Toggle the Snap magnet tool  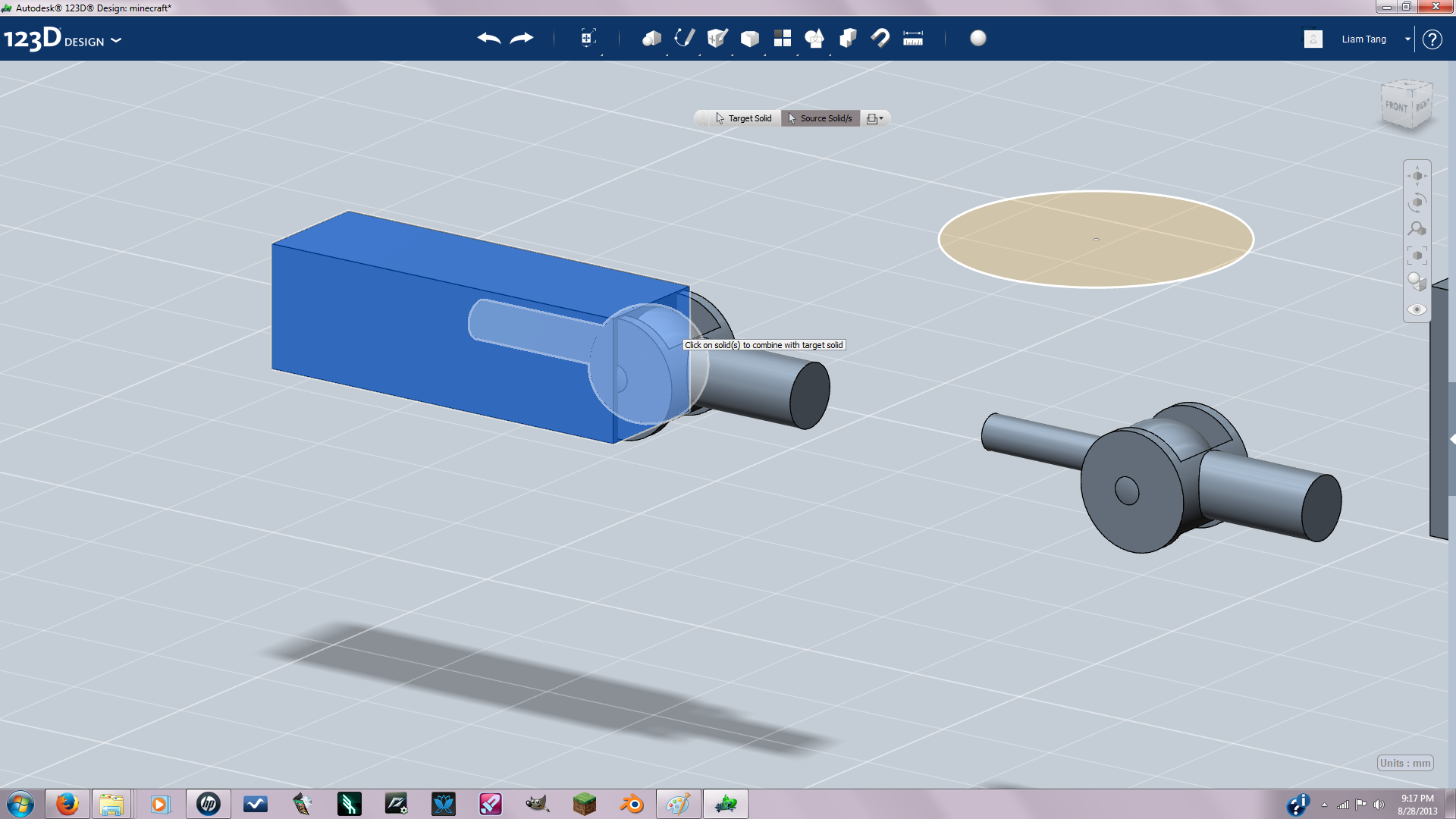(x=880, y=38)
